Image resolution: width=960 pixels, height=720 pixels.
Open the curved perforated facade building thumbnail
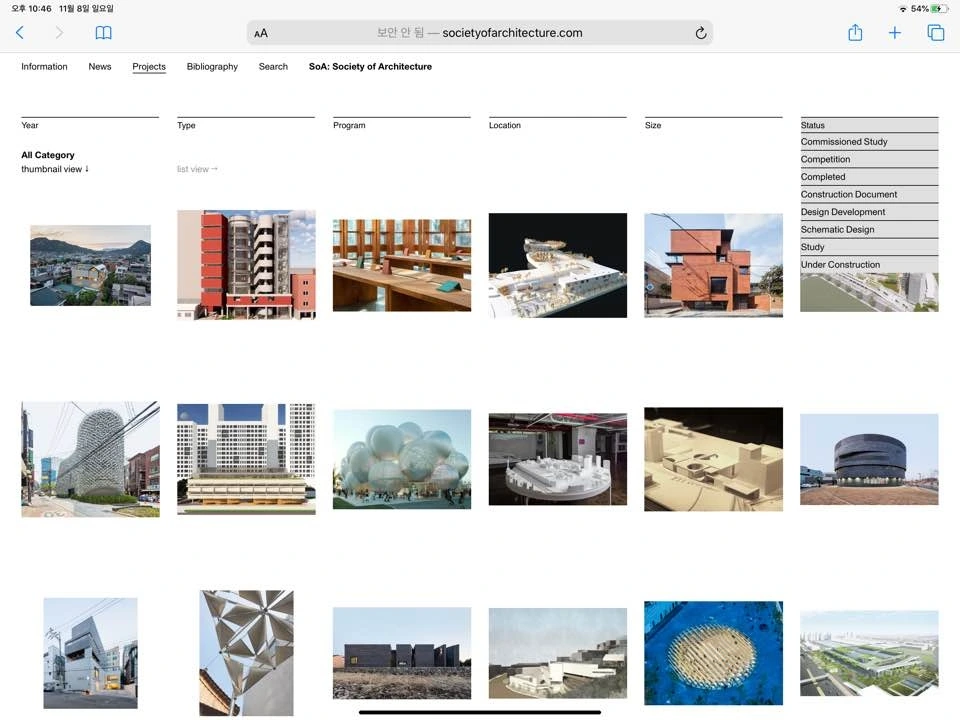[x=90, y=459]
